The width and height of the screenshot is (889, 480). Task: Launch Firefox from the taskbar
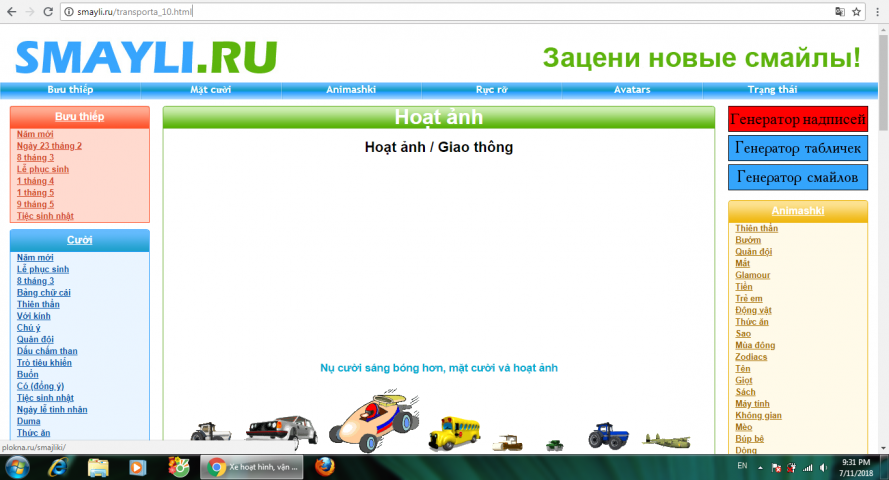pyautogui.click(x=325, y=467)
